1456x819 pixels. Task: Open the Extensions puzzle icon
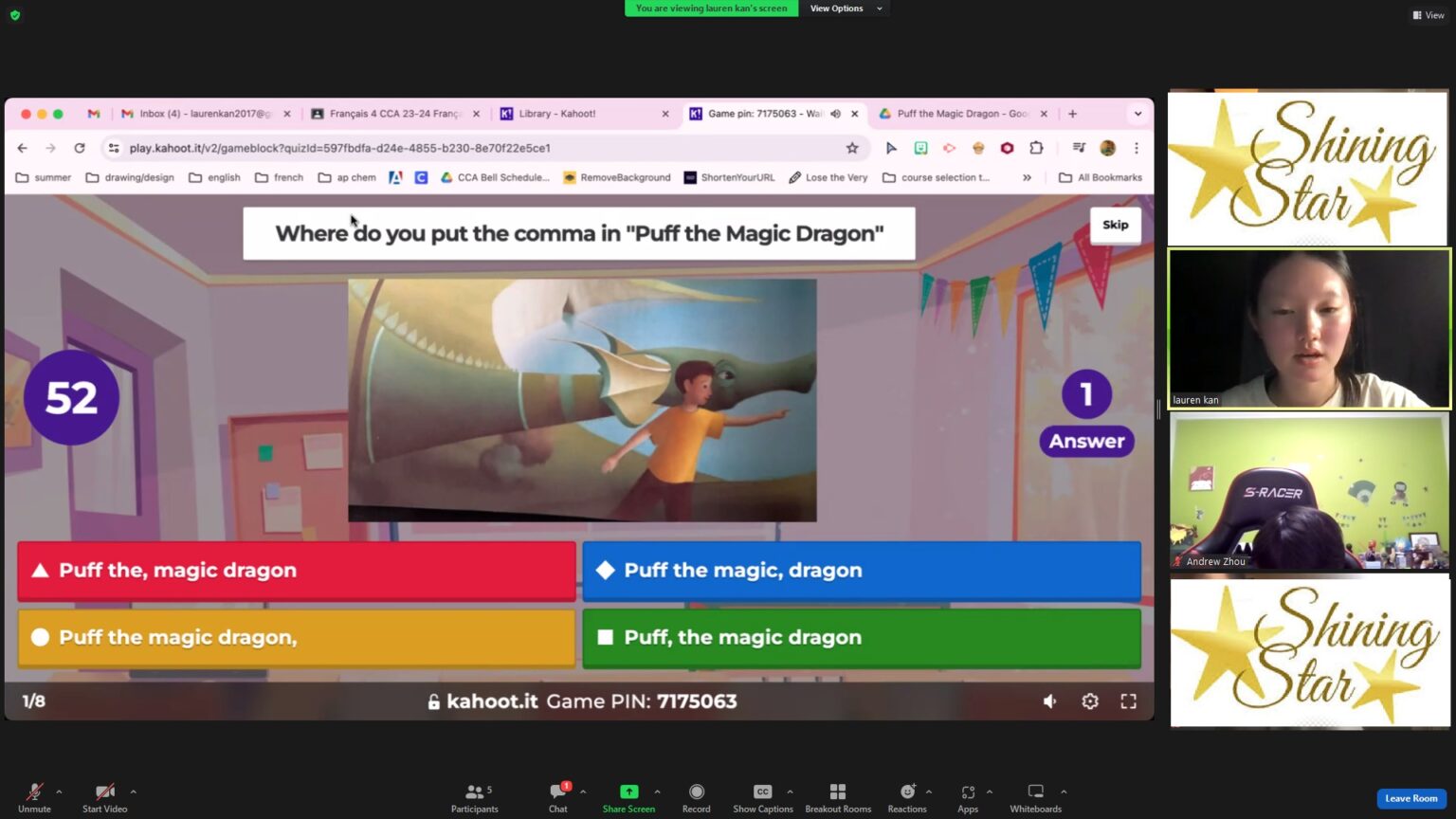coord(1036,148)
